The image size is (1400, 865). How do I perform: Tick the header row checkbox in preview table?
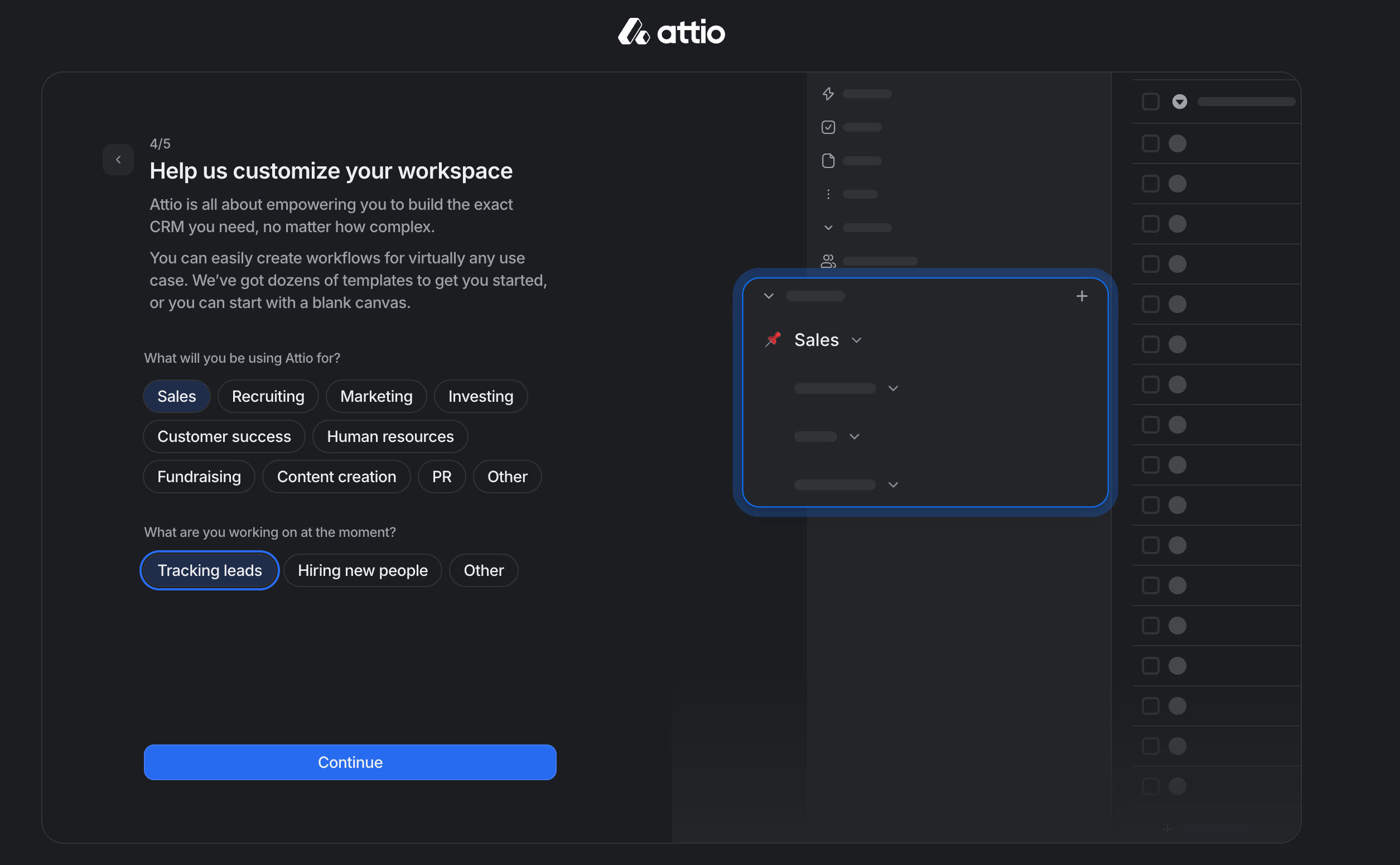[1150, 102]
